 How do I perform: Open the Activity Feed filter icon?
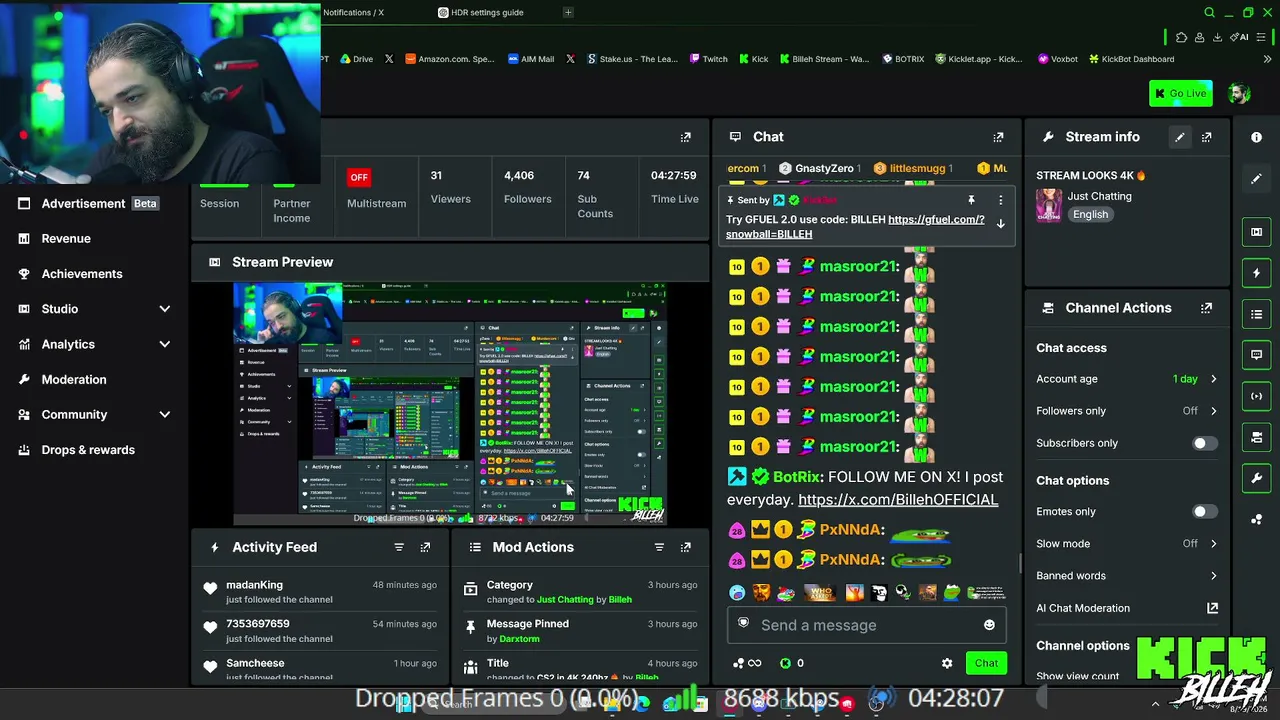pos(399,547)
